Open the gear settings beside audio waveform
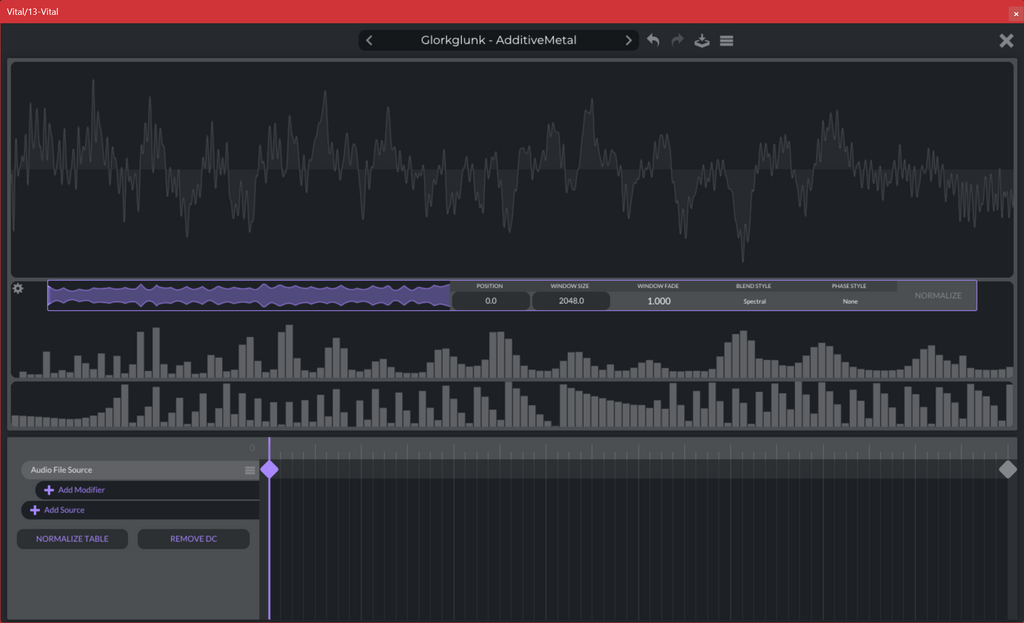Screen dimensions: 1024x623 point(18,288)
